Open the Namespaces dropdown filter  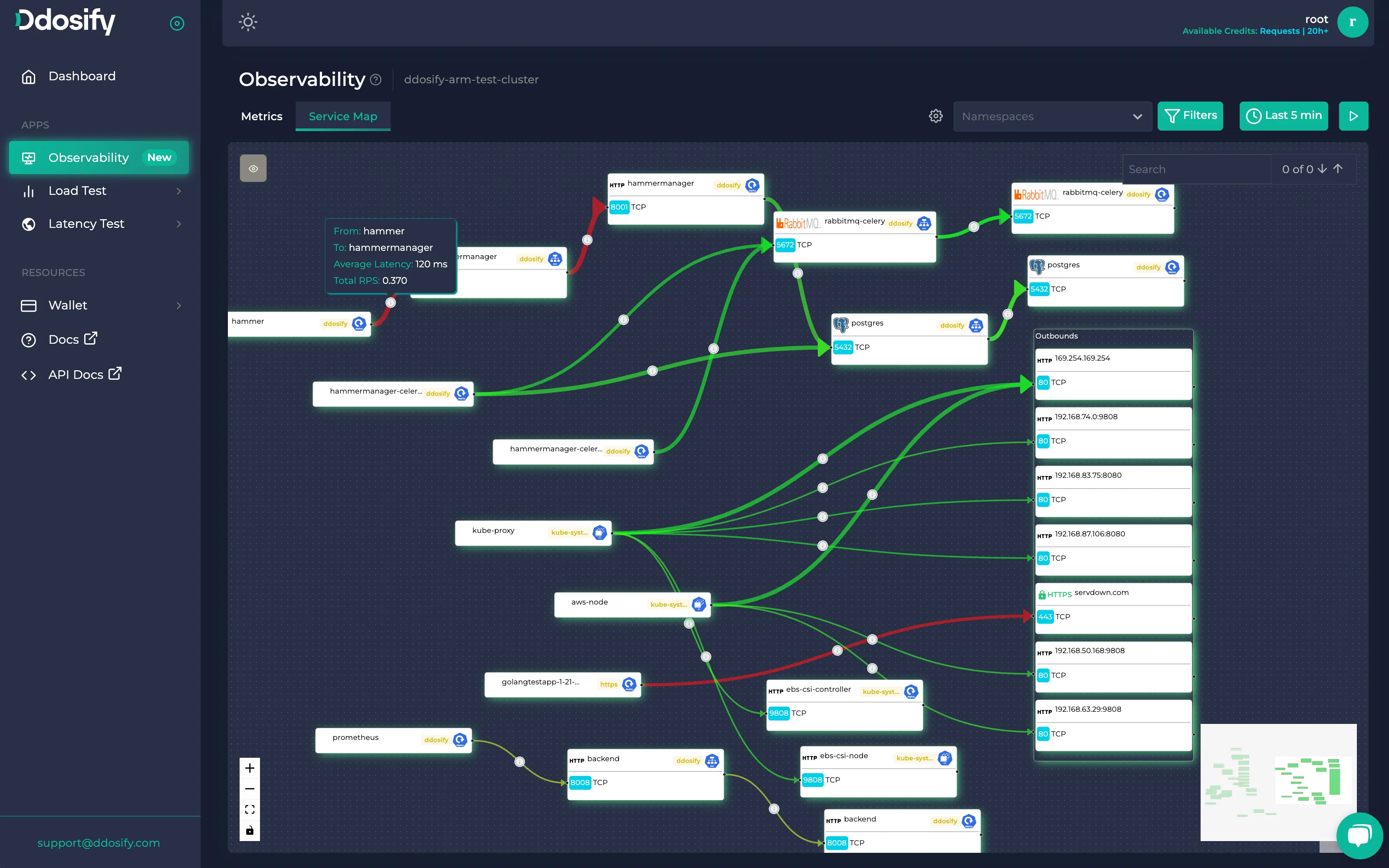[1050, 116]
